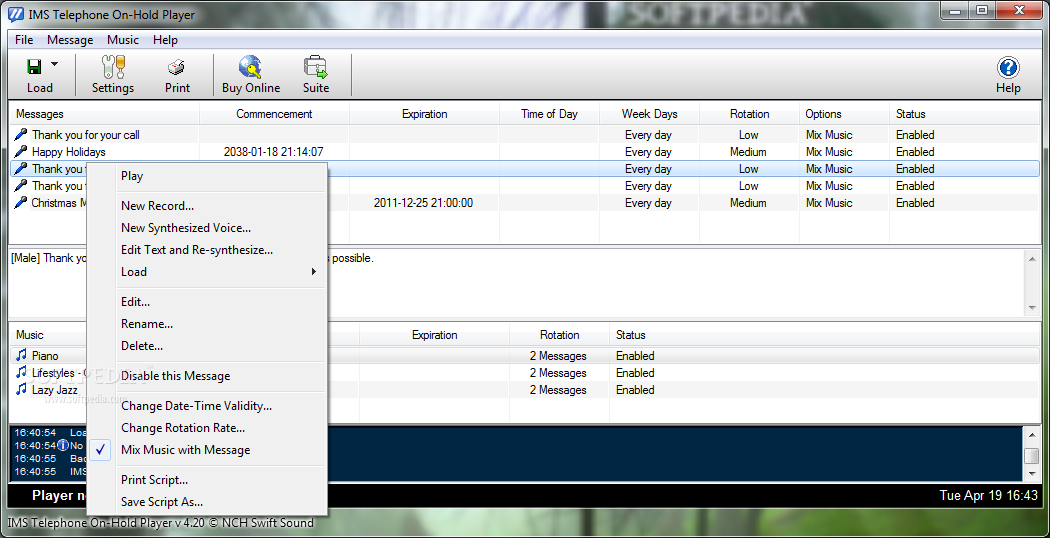The height and width of the screenshot is (538, 1050).
Task: Click expiration date 2011-12-25 21:00:00
Action: click(423, 203)
